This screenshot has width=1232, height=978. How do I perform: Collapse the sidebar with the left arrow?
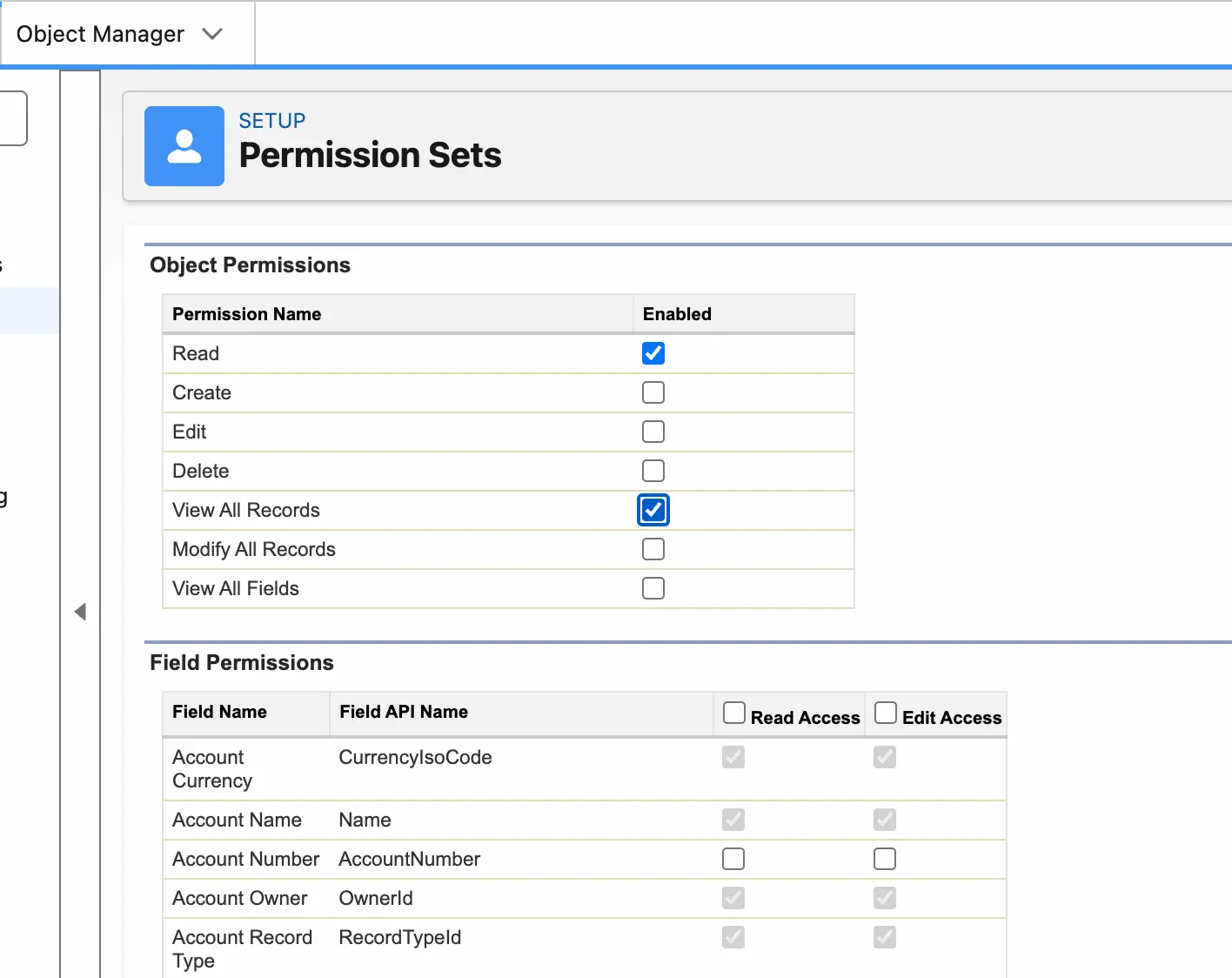(x=80, y=612)
